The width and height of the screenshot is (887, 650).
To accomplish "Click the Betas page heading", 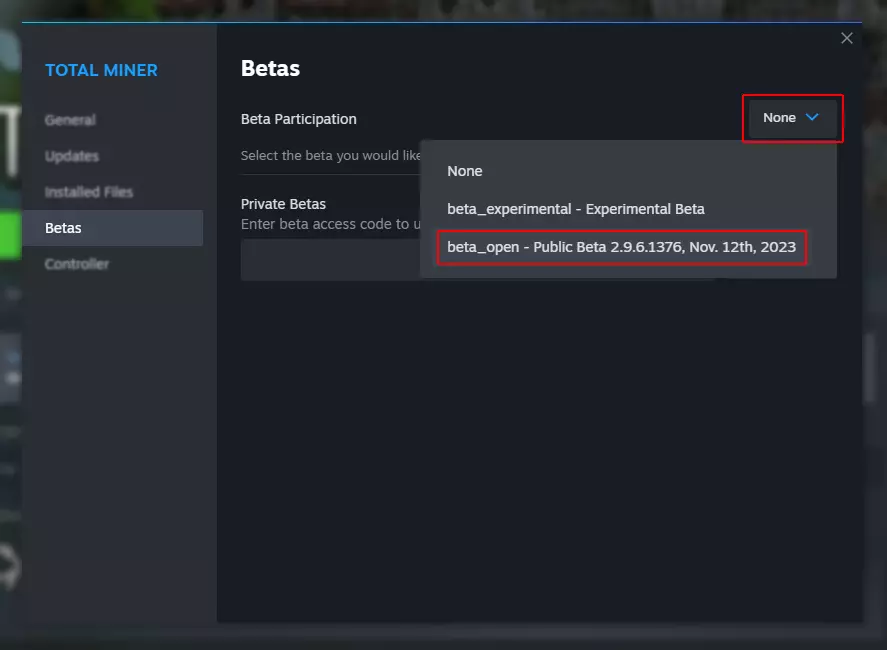I will pos(270,69).
